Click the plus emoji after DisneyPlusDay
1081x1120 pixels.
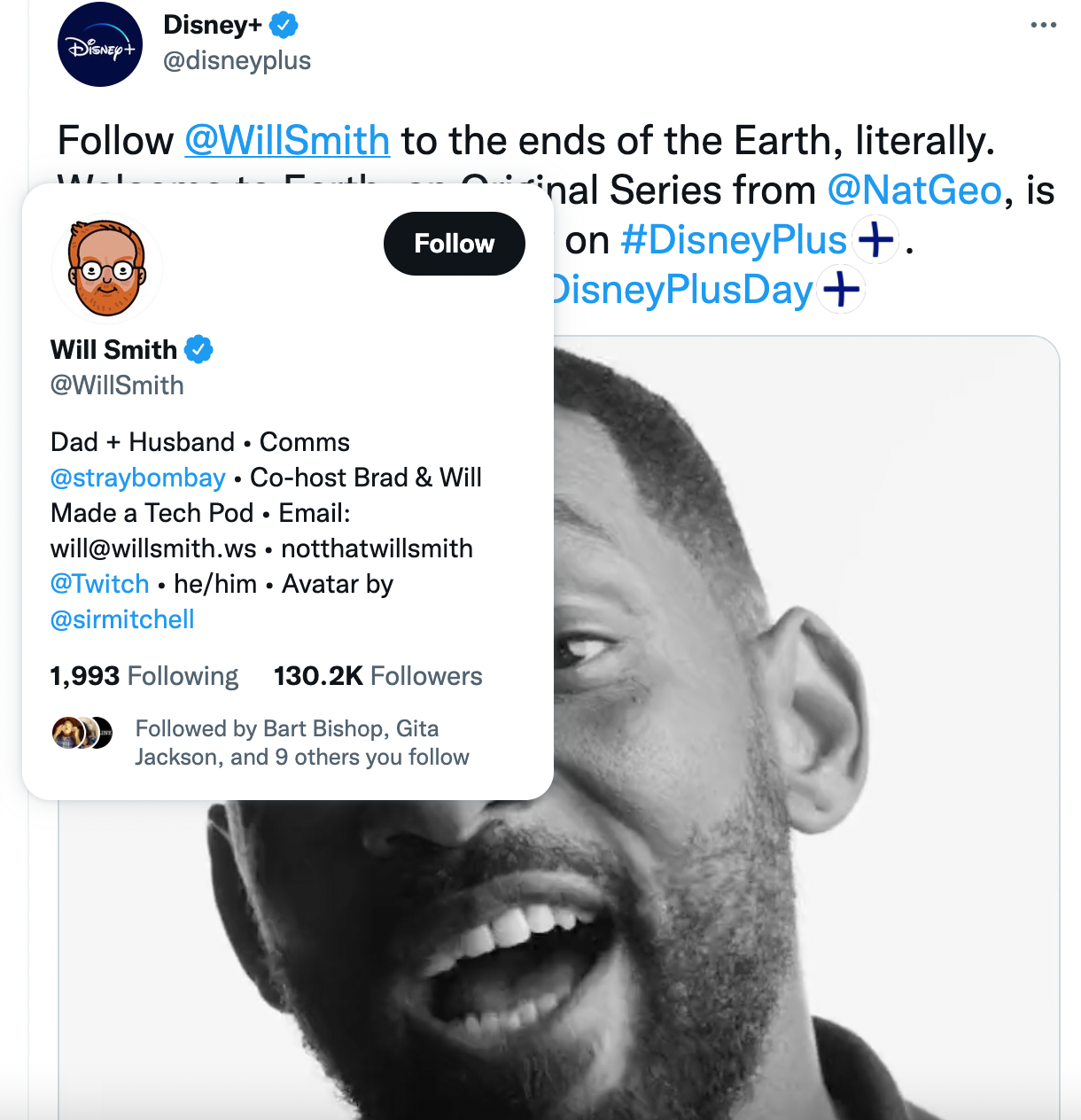tap(840, 288)
